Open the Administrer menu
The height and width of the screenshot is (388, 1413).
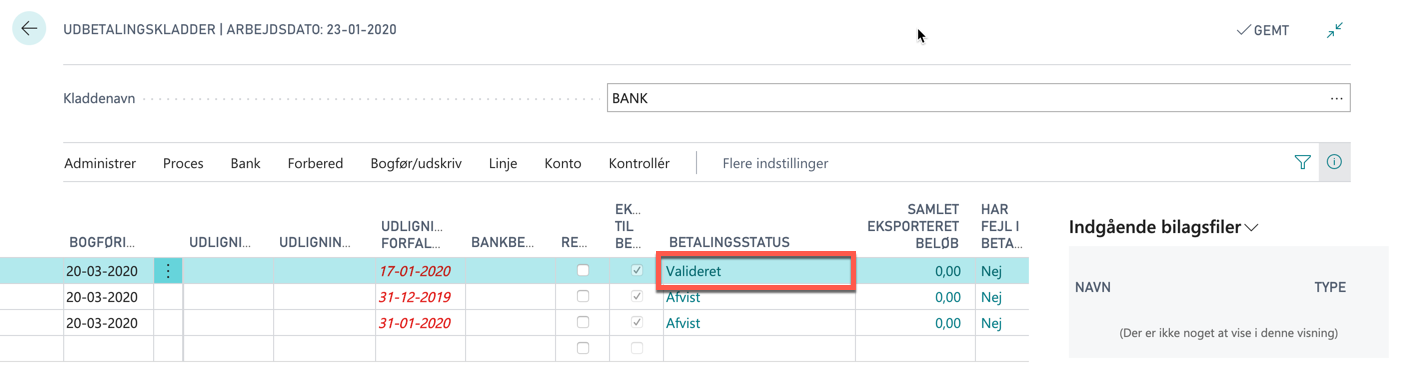[x=100, y=163]
